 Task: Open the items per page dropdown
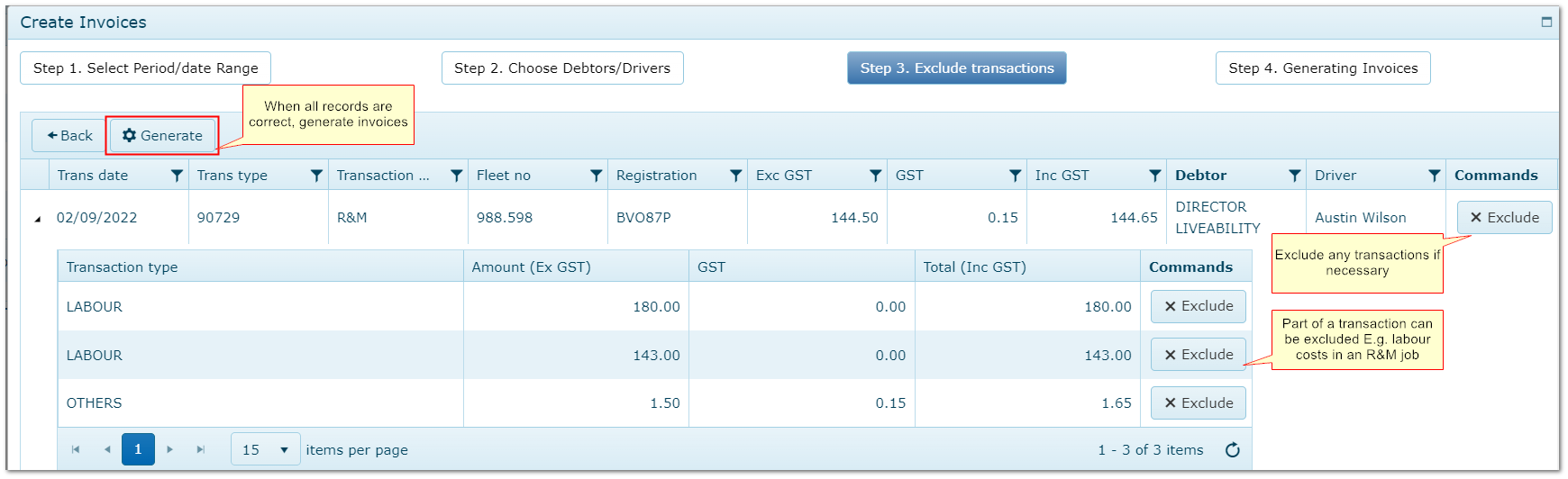point(265,449)
